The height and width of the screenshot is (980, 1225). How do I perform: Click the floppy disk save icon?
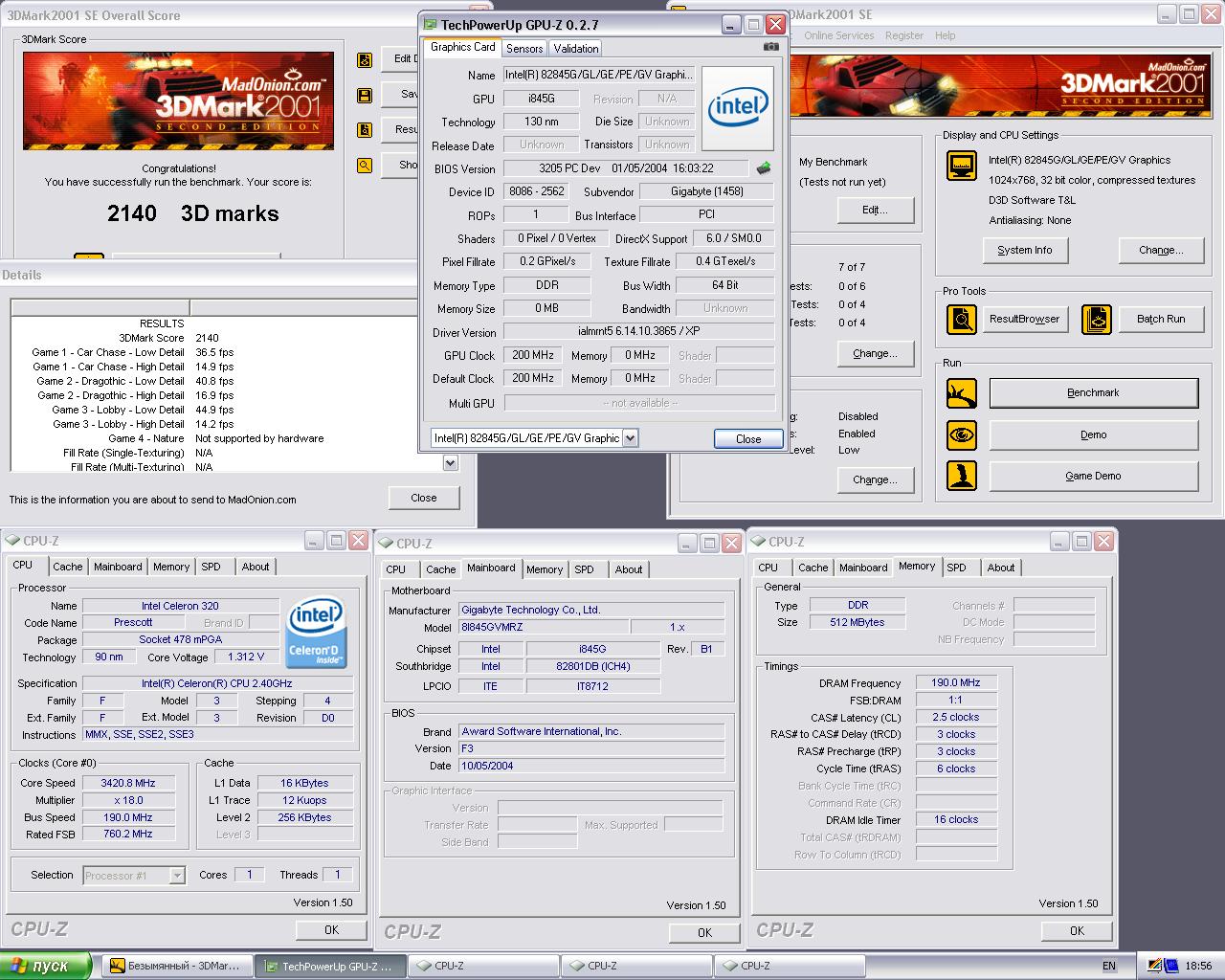coord(365,96)
